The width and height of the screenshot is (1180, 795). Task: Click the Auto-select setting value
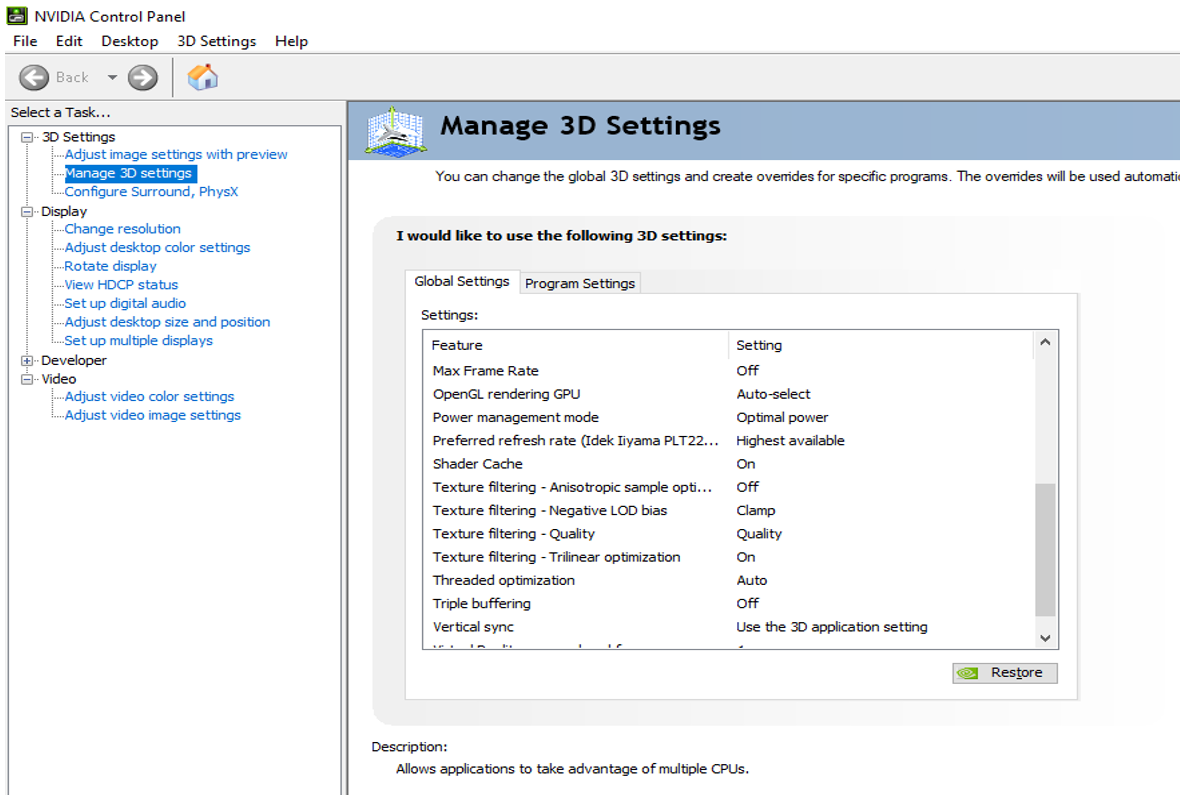(x=773, y=394)
